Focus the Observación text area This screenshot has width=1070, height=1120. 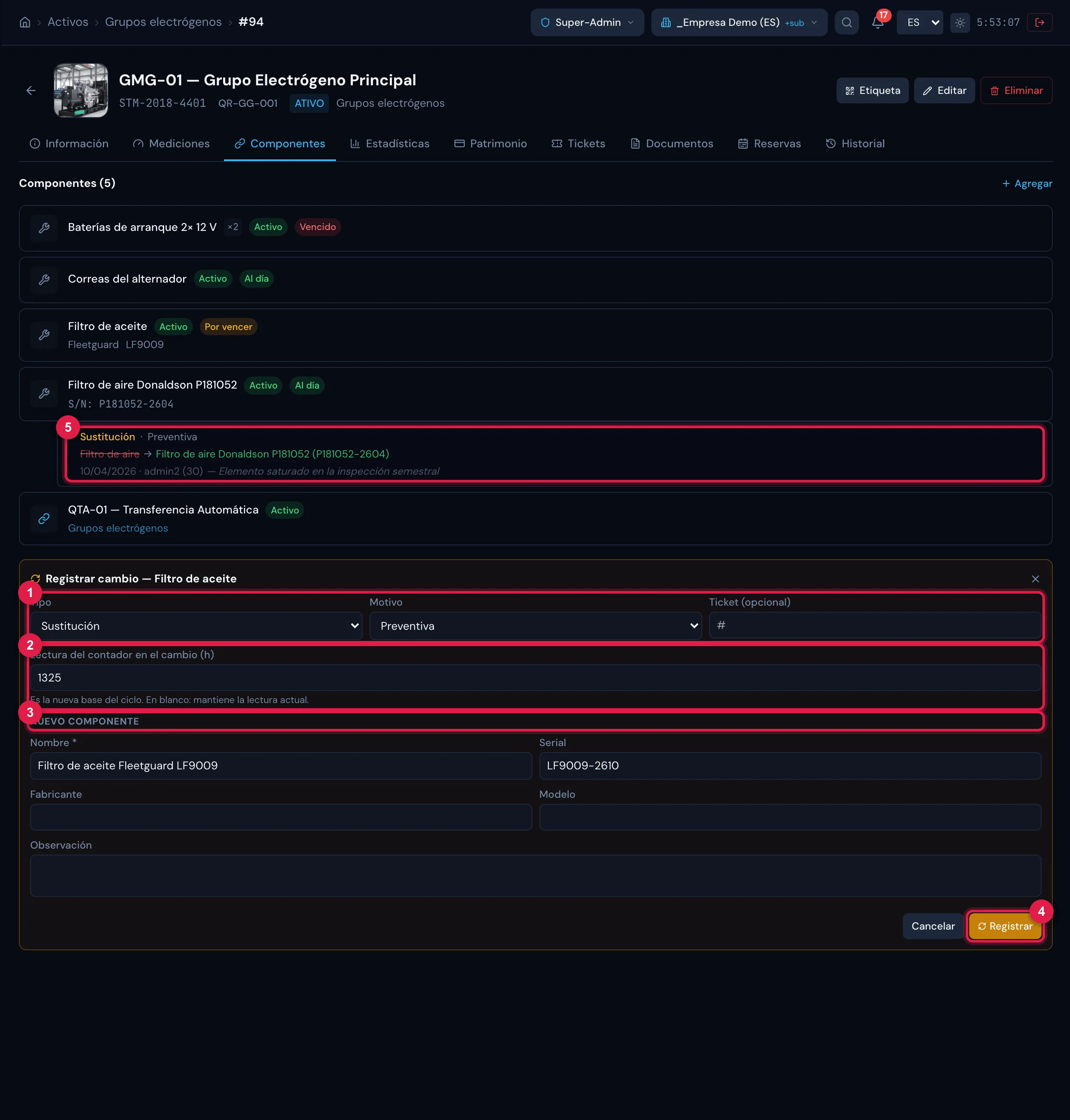[535, 875]
